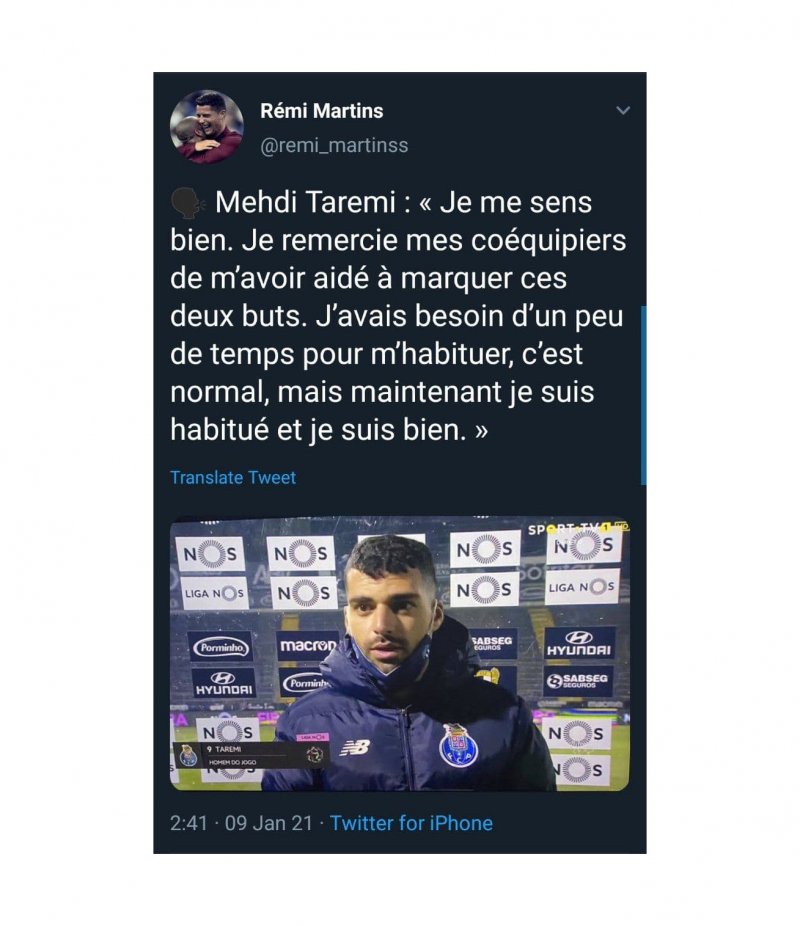Click the Mehdi Taremi quote text
The image size is (800, 926).
(398, 316)
